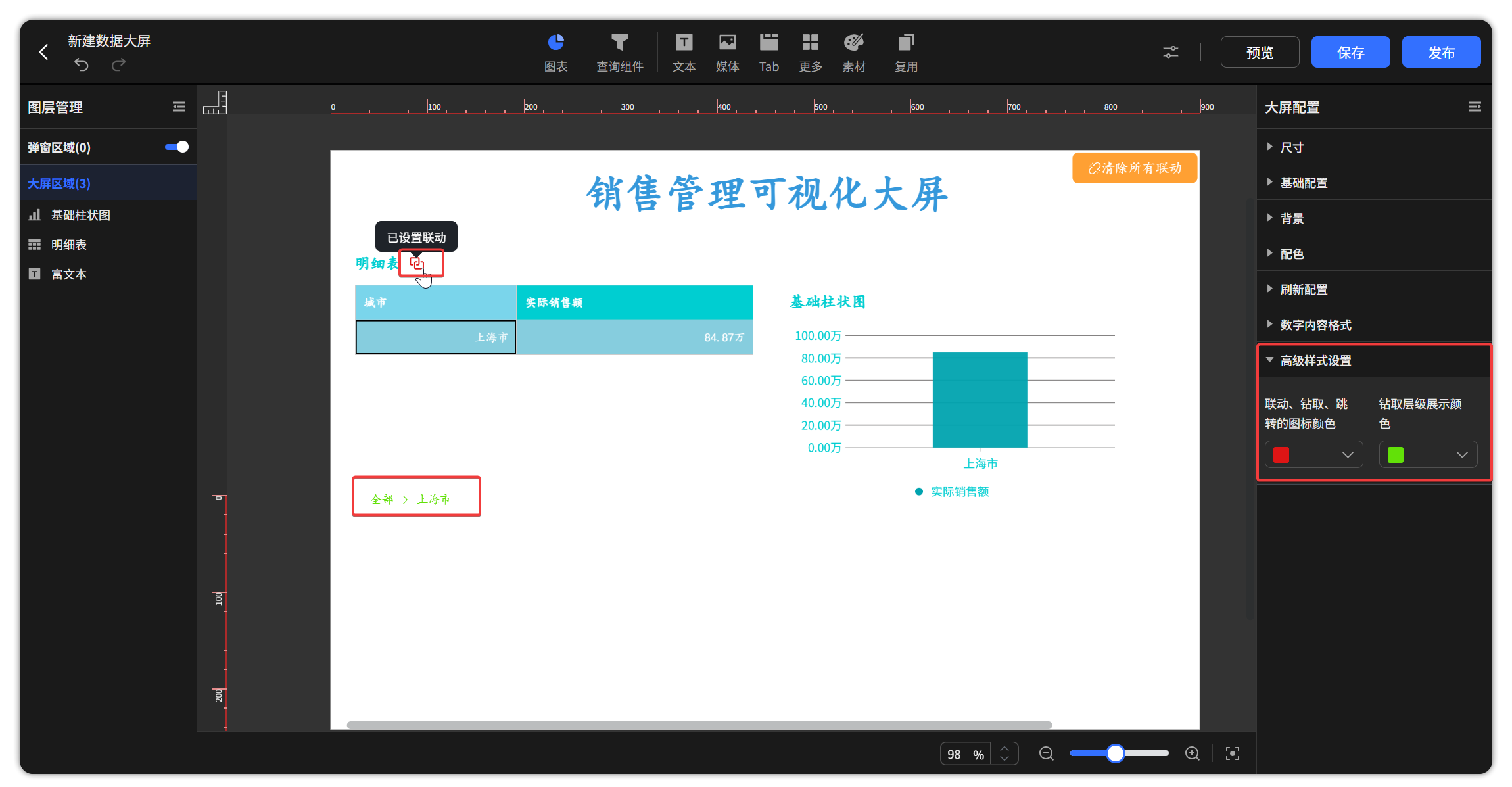Click the 复用 reuse tool
This screenshot has width=1512, height=787.
click(x=906, y=53)
